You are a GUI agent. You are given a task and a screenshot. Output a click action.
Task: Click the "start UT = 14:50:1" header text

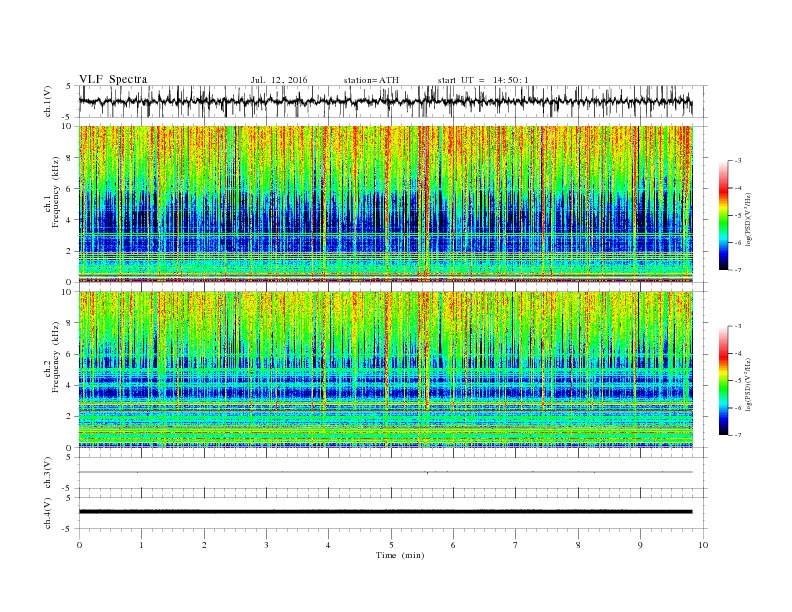483,80
